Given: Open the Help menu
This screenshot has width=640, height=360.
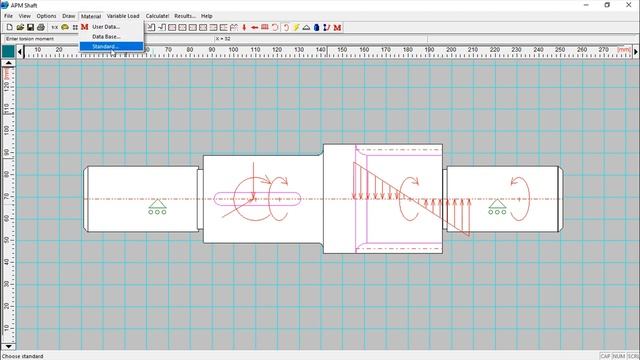Looking at the screenshot, I should coord(207,16).
